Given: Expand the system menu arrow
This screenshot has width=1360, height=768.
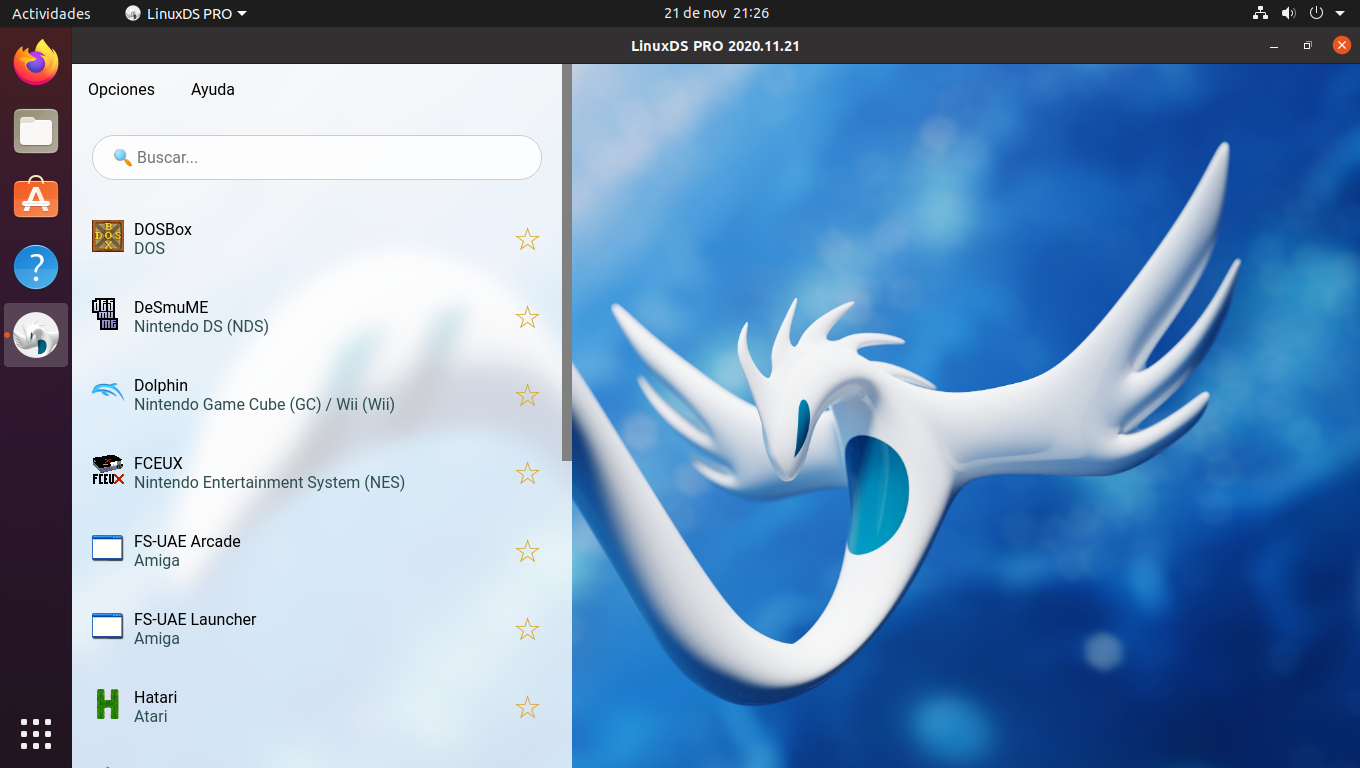Looking at the screenshot, I should pos(1340,13).
